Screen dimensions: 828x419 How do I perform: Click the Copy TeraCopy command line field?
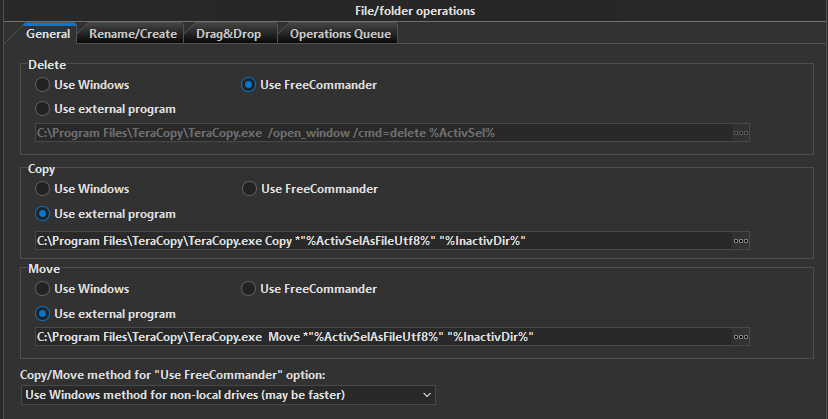tap(380, 241)
